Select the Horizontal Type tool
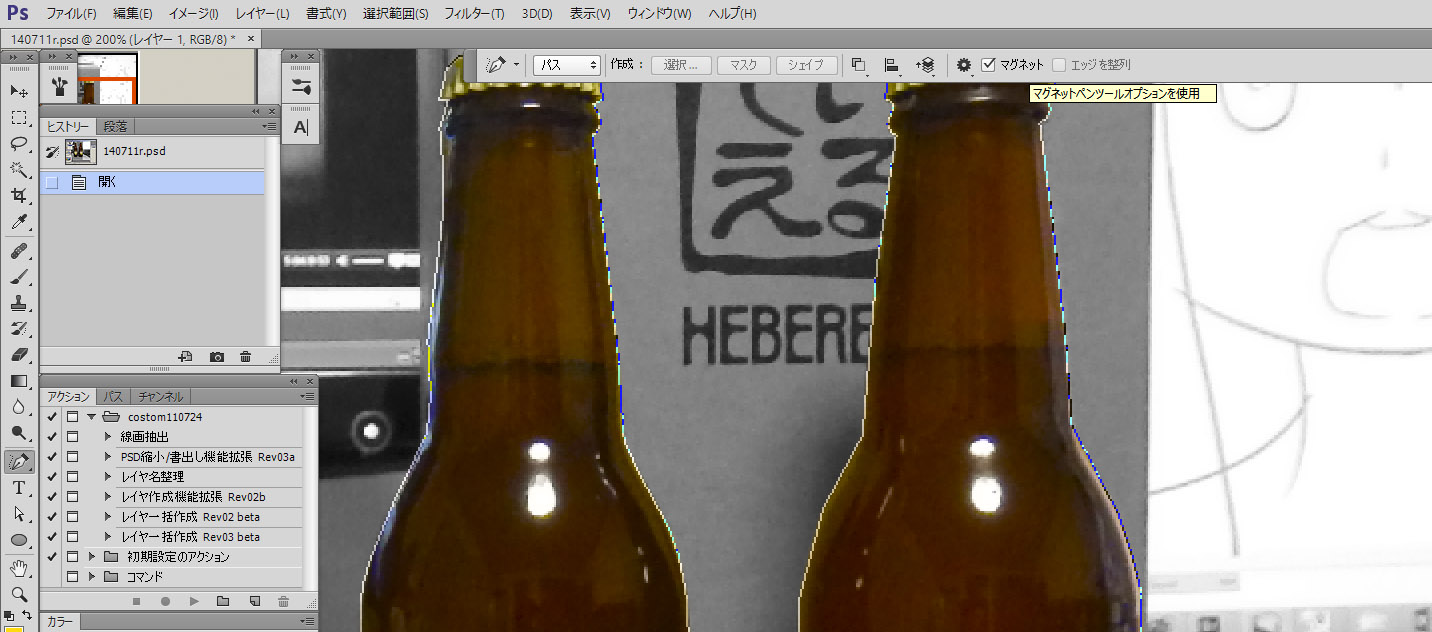 pos(19,488)
